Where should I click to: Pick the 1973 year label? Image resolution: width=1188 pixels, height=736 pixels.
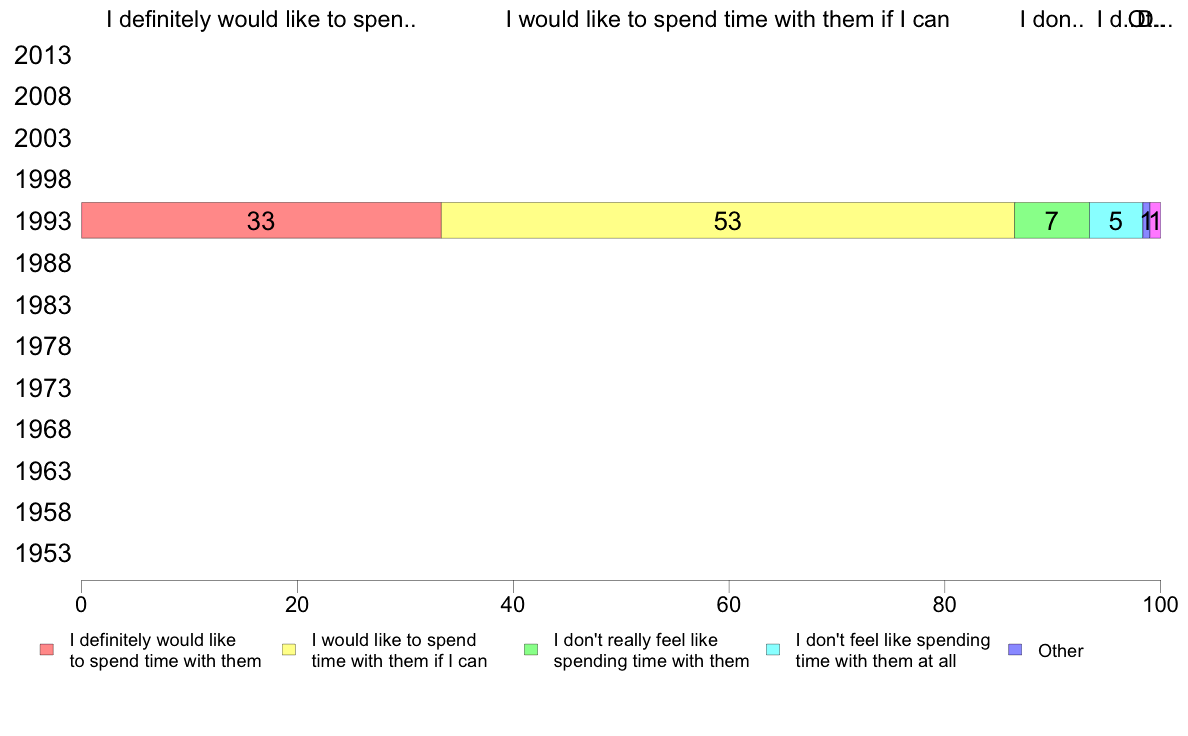(x=43, y=388)
